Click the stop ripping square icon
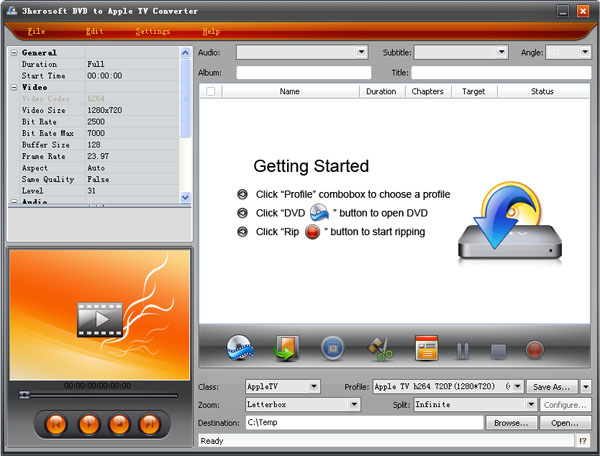The width and height of the screenshot is (600, 456). (x=498, y=350)
